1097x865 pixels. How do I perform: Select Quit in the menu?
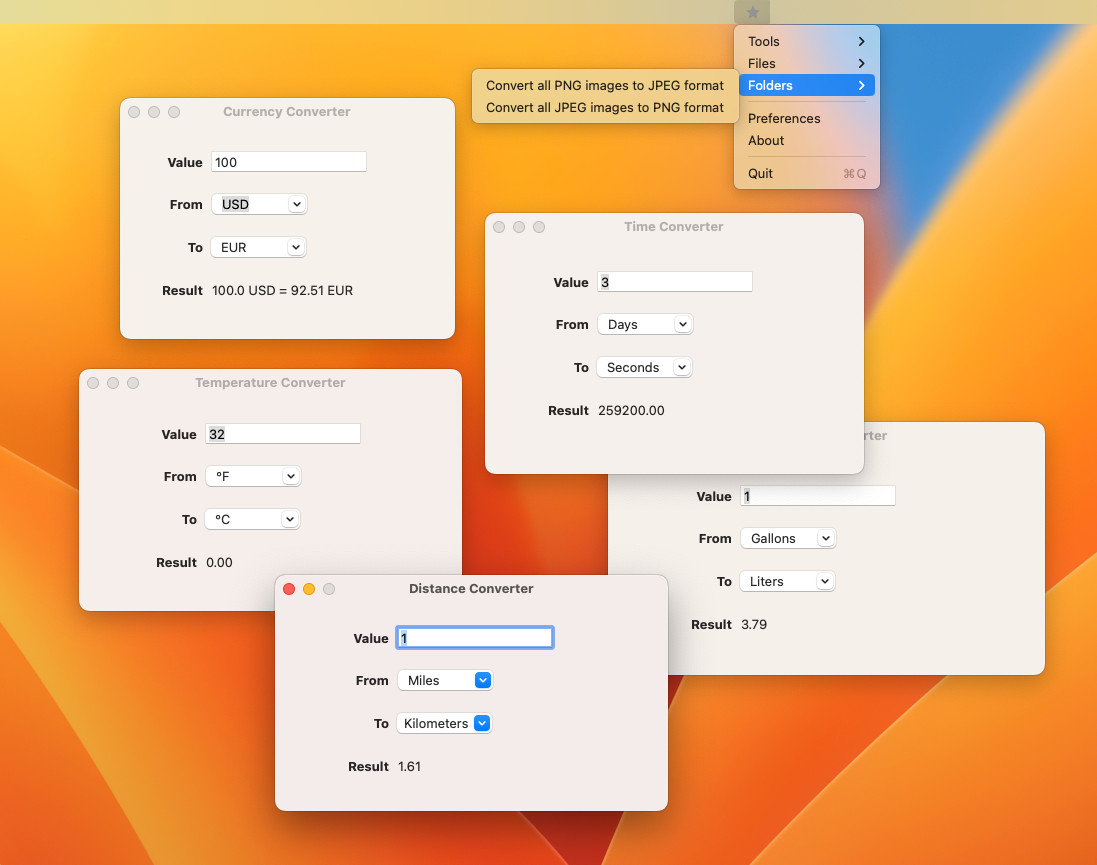(807, 174)
